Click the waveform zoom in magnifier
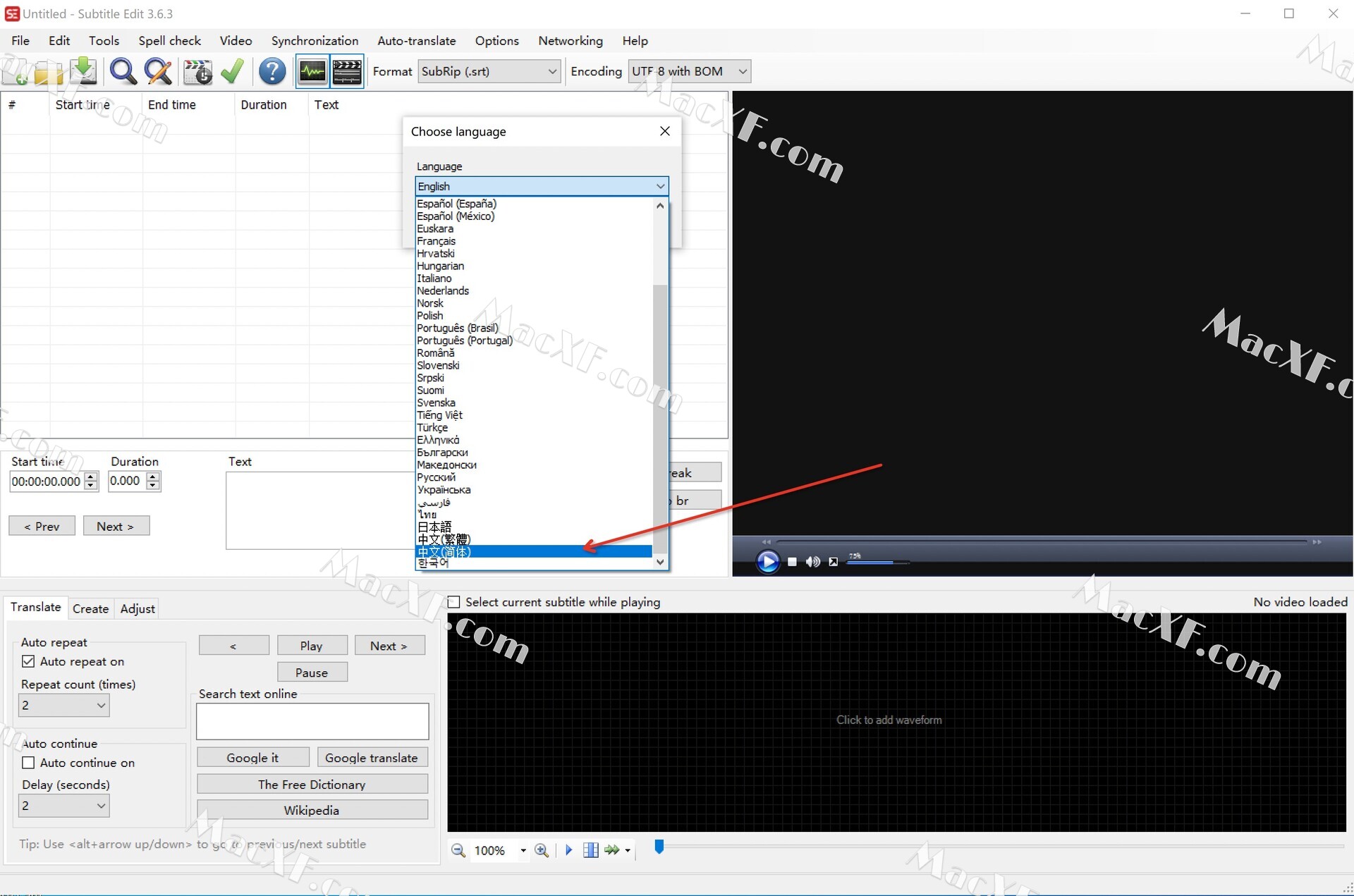This screenshot has width=1354, height=896. (x=542, y=850)
